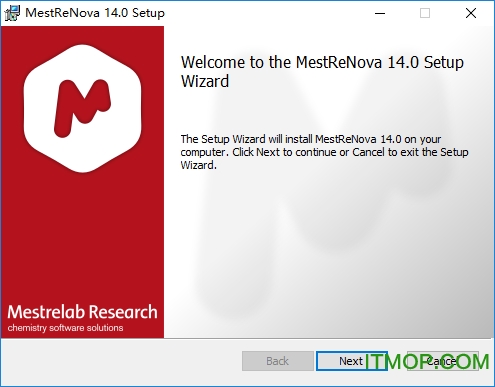The width and height of the screenshot is (495, 387).
Task: Click the disabled maximize window button
Action: (425, 13)
